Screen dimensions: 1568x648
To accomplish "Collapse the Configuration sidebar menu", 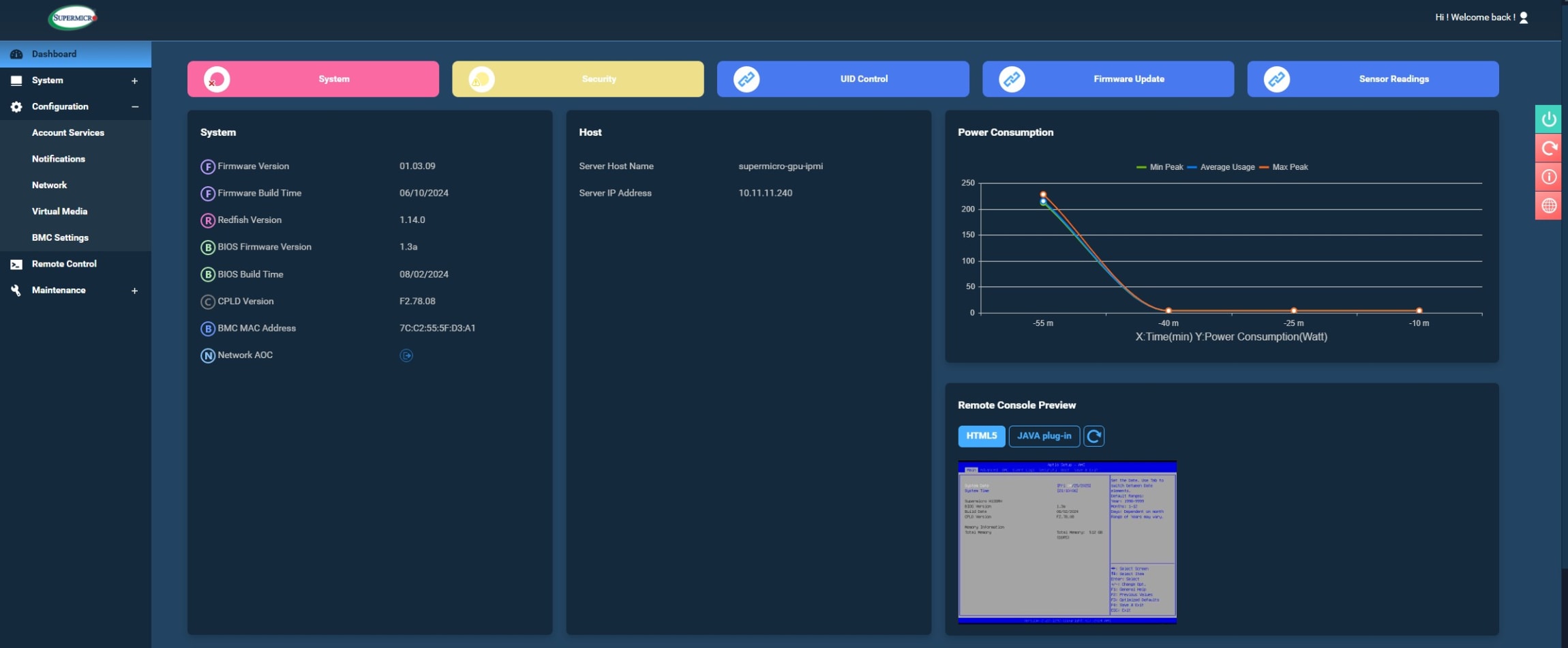I will pos(134,107).
